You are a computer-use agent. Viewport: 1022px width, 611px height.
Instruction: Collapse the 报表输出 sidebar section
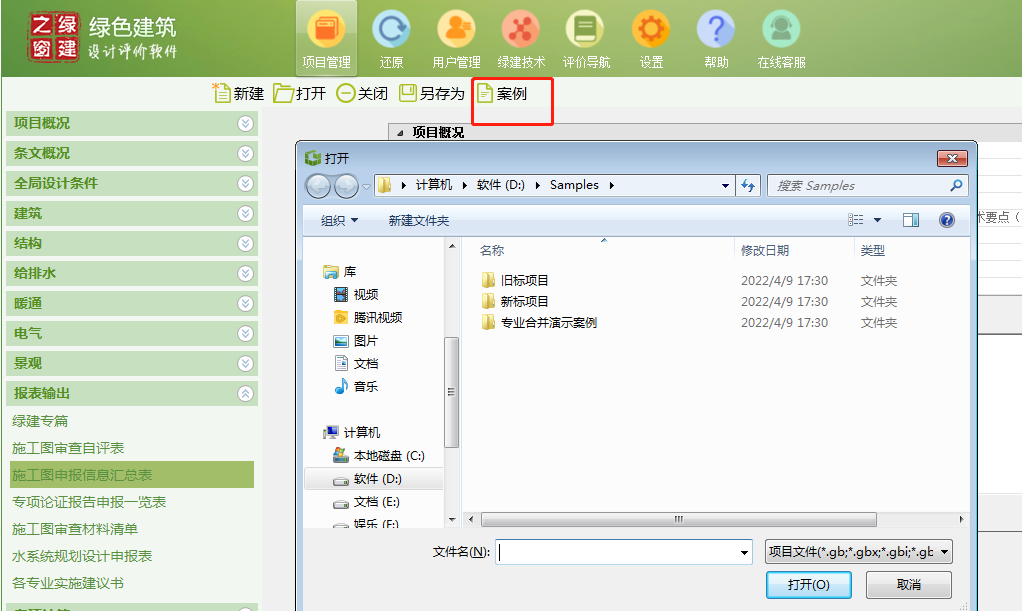(x=245, y=394)
